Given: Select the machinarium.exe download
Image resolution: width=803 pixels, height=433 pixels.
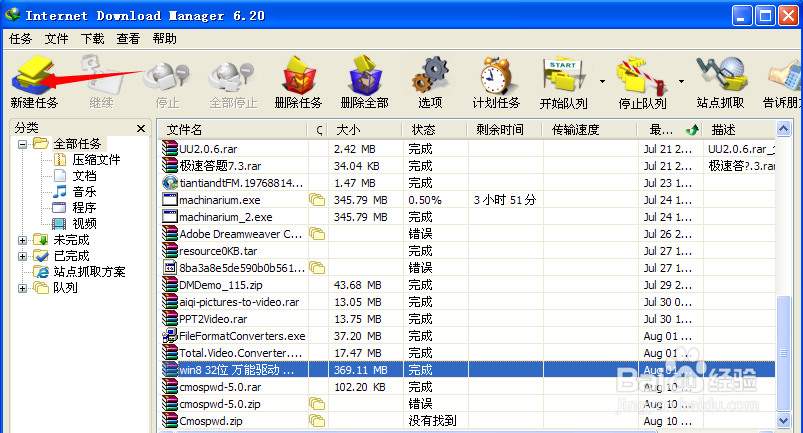Looking at the screenshot, I should click(x=467, y=200).
